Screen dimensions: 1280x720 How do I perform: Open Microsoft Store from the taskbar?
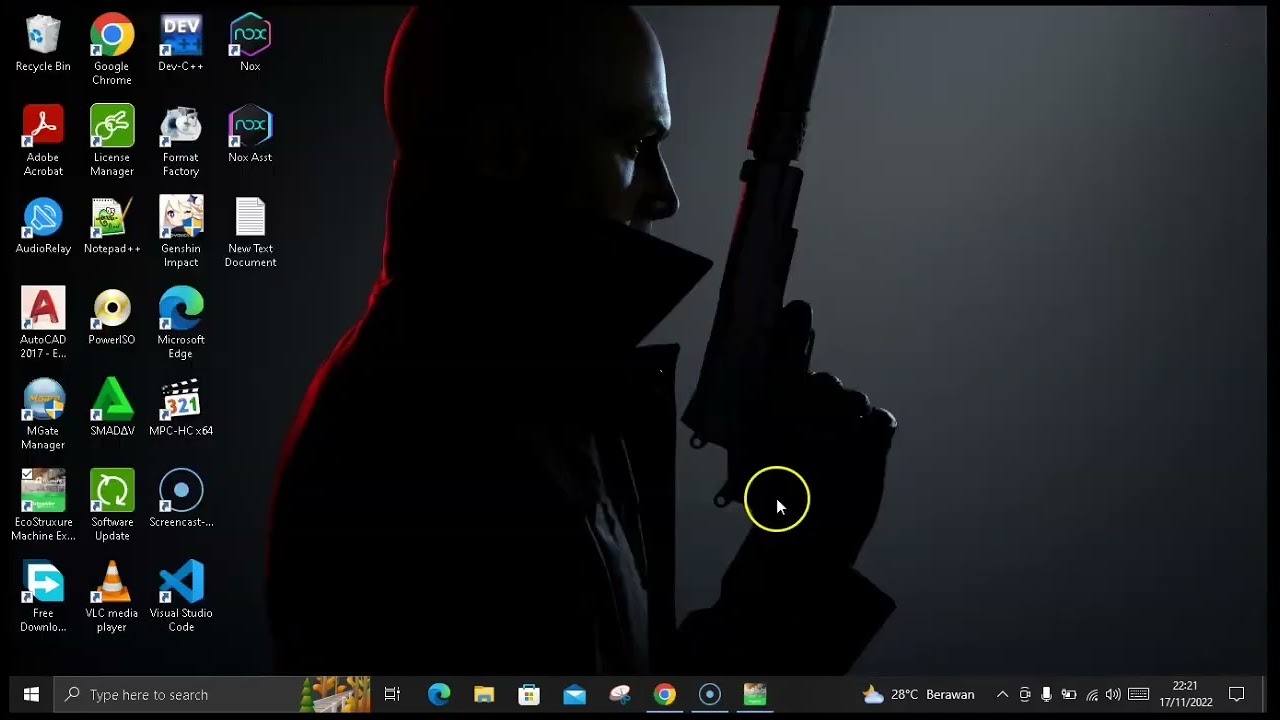point(529,694)
